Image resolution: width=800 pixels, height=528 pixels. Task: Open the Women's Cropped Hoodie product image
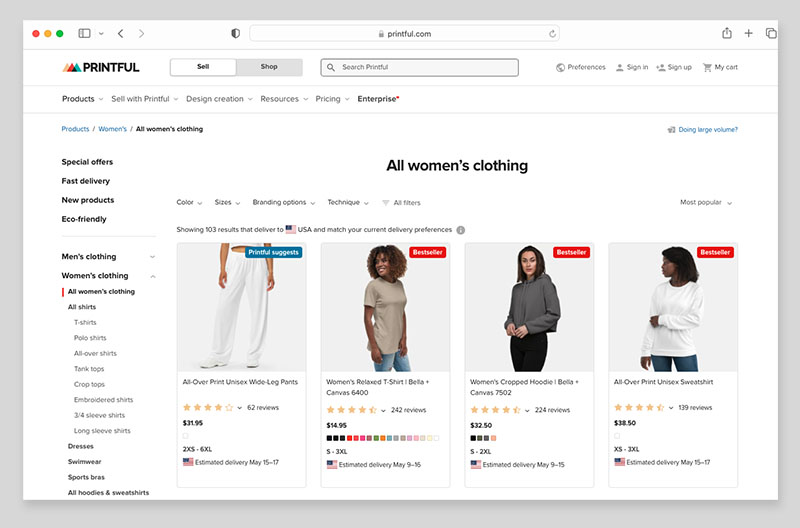(x=529, y=308)
